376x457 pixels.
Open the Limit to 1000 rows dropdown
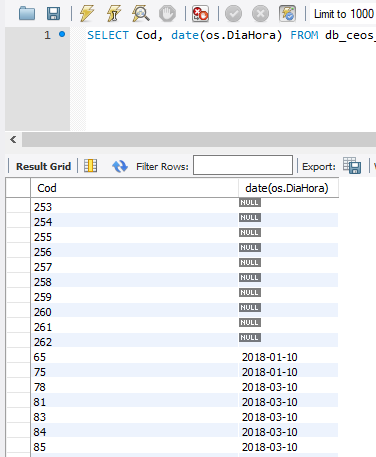343,14
